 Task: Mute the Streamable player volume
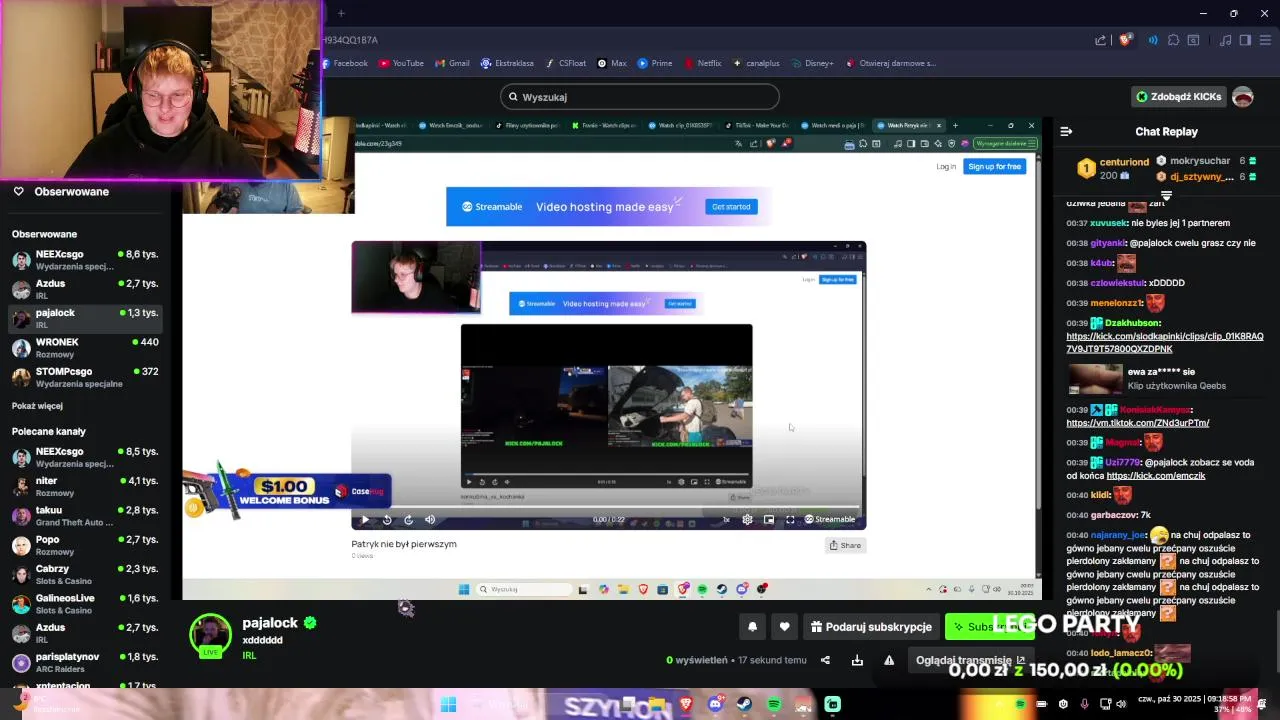click(x=430, y=519)
